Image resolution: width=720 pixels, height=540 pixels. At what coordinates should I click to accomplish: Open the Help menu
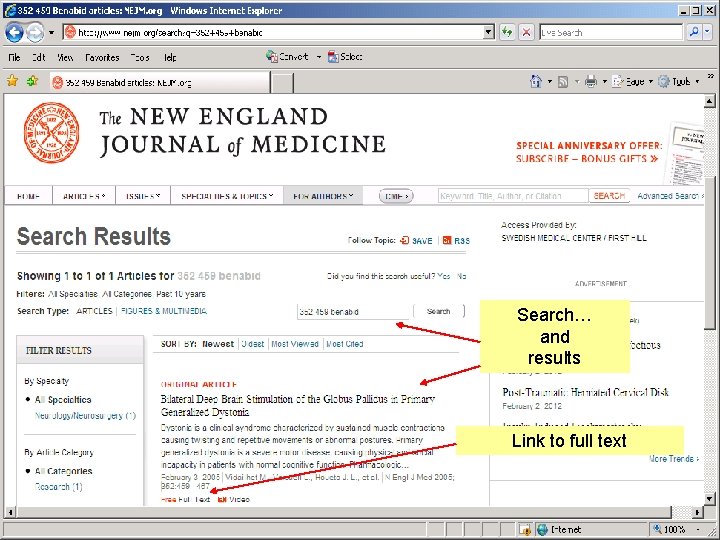click(x=170, y=57)
